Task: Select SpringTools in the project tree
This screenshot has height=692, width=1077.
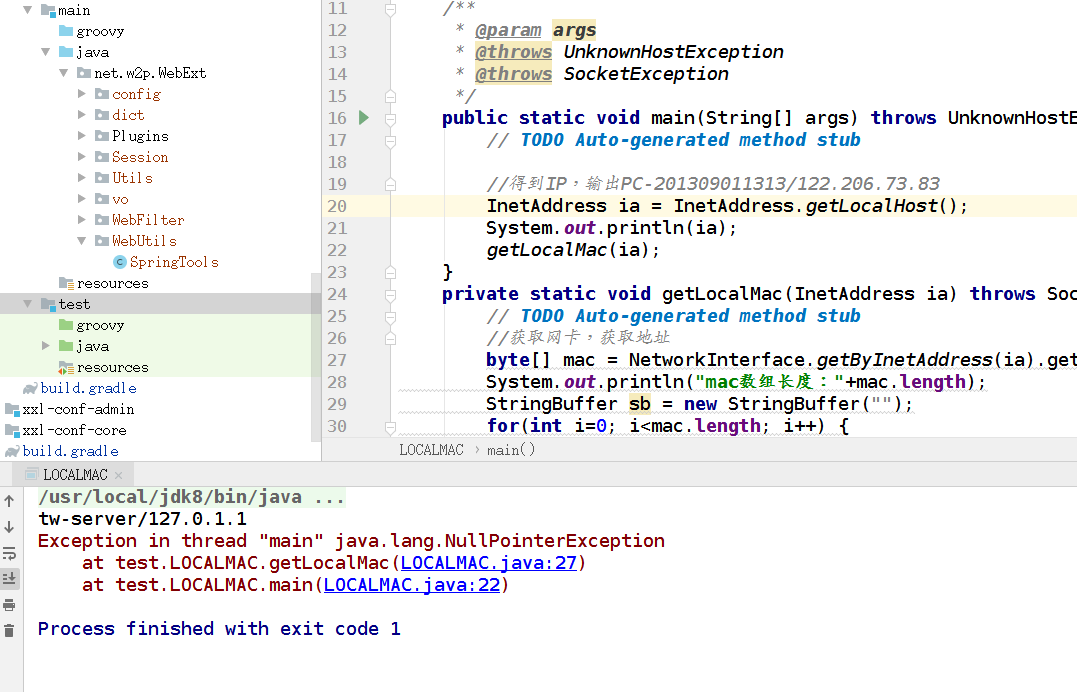Action: point(174,262)
